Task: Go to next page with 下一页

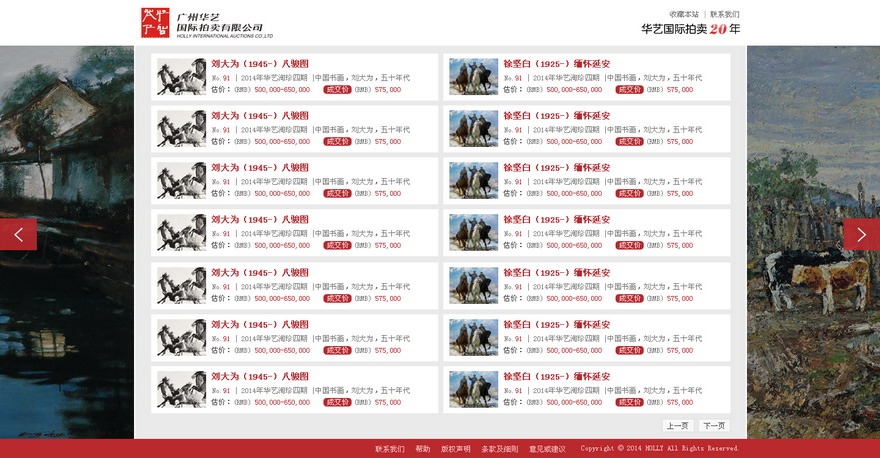Action: coord(714,426)
